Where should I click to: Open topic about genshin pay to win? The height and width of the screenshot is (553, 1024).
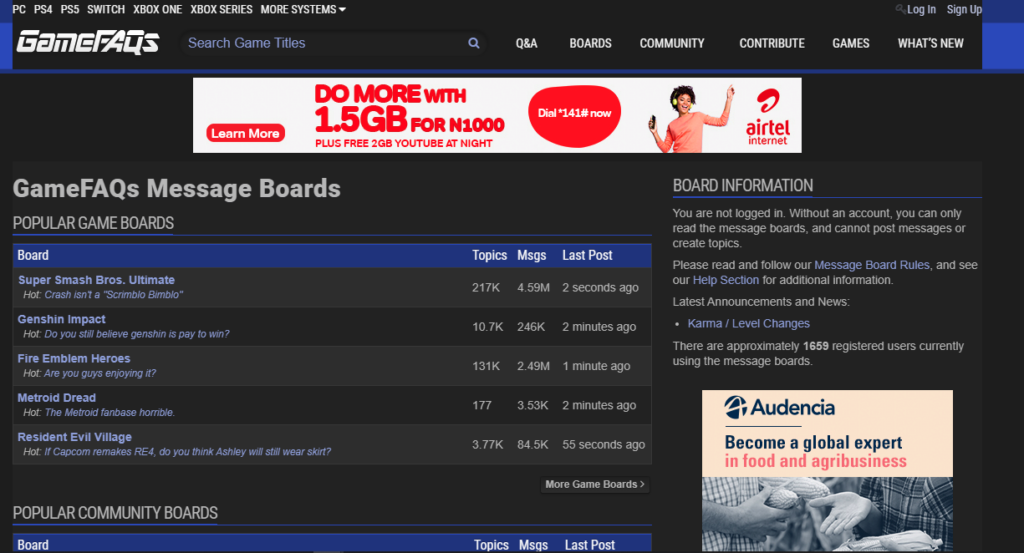(136, 334)
